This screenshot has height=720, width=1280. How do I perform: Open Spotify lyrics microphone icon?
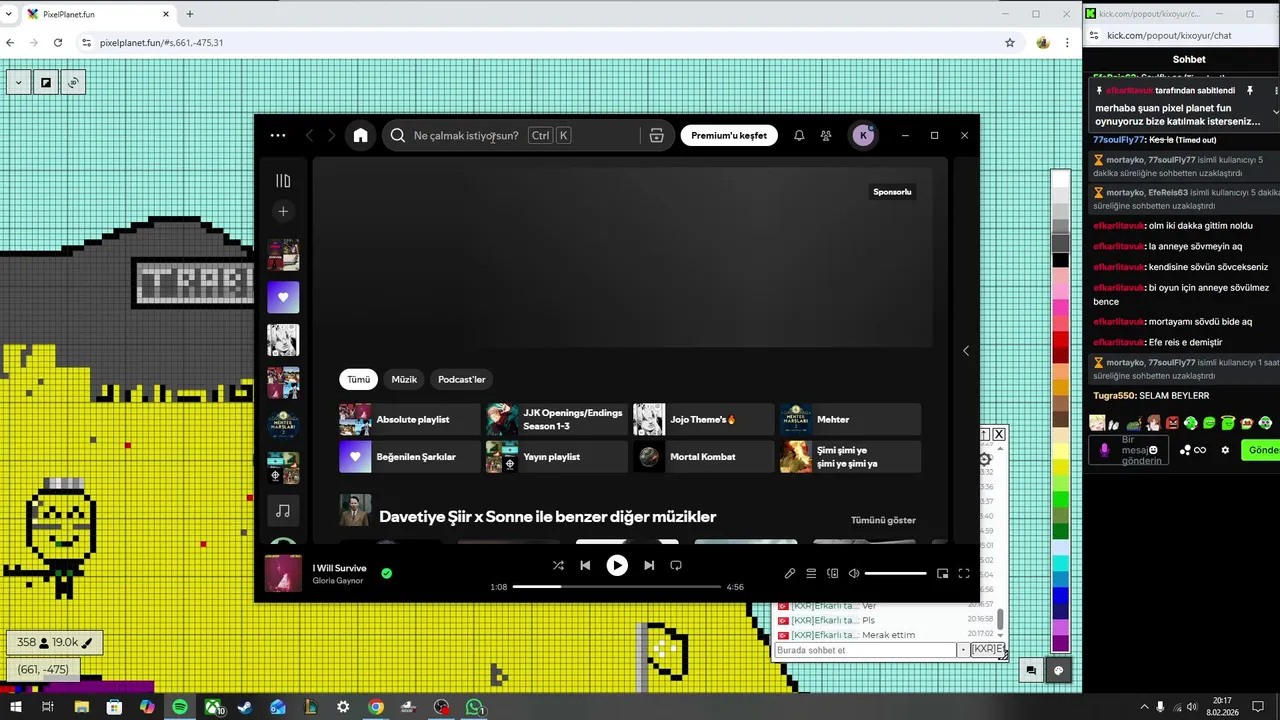(790, 574)
